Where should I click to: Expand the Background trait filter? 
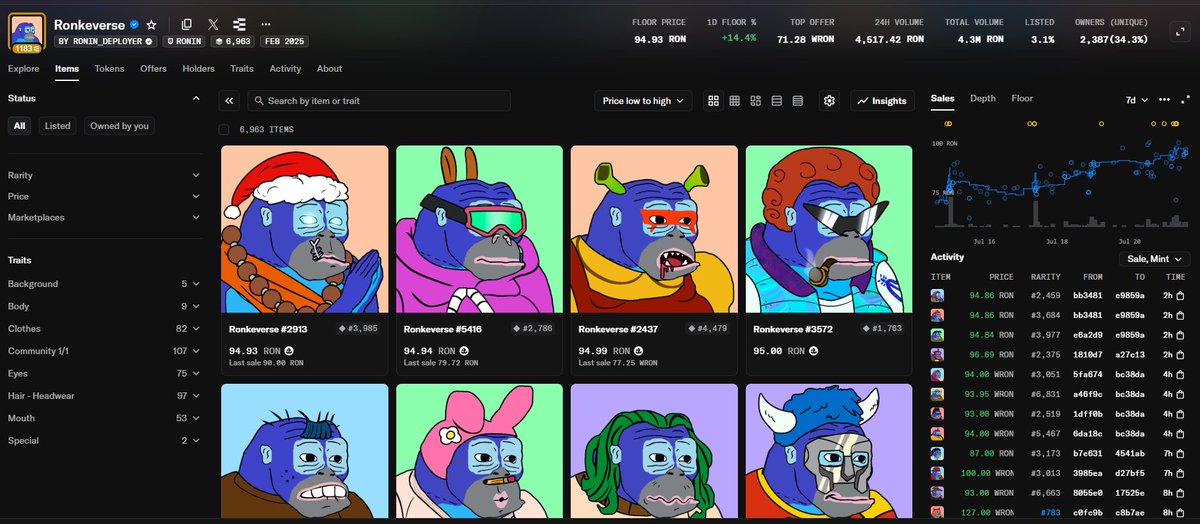[x=104, y=284]
